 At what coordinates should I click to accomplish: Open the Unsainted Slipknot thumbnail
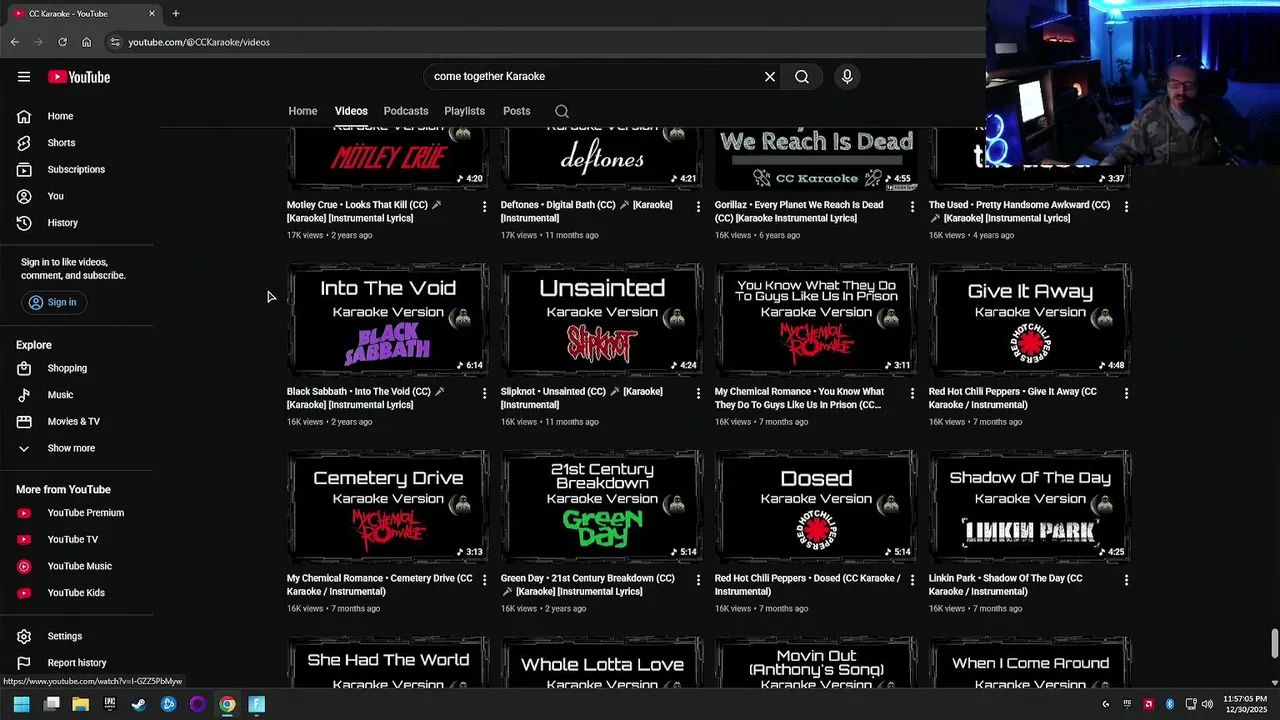pos(602,319)
